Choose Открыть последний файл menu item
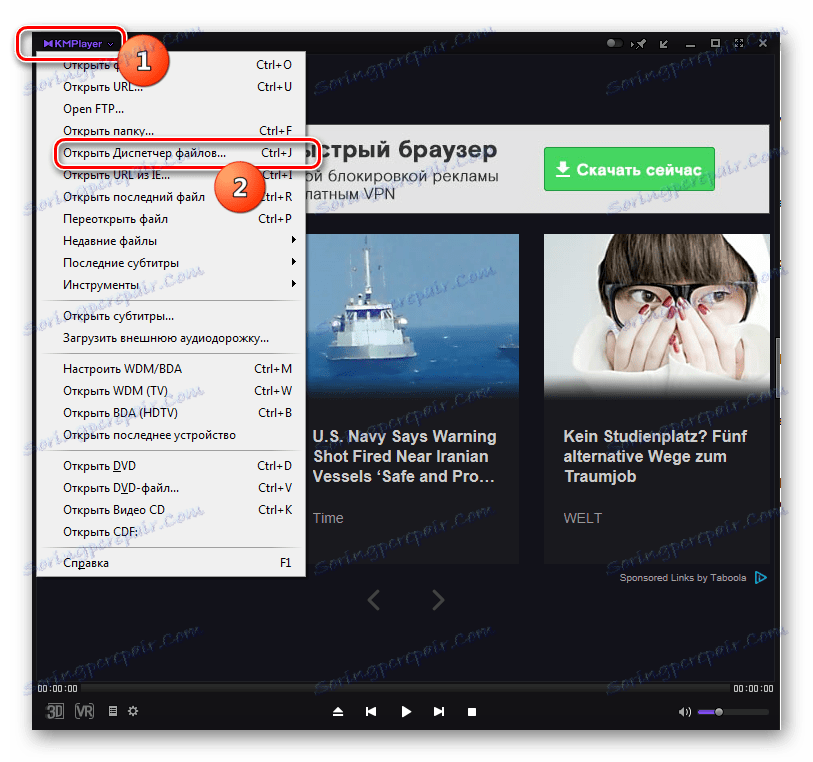This screenshot has width=813, height=762. pyautogui.click(x=172, y=197)
